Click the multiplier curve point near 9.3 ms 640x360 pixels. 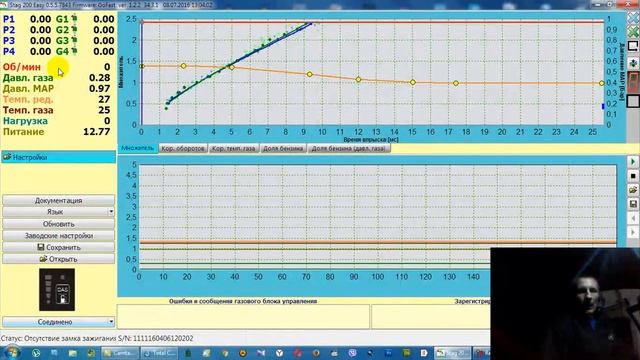tap(310, 74)
